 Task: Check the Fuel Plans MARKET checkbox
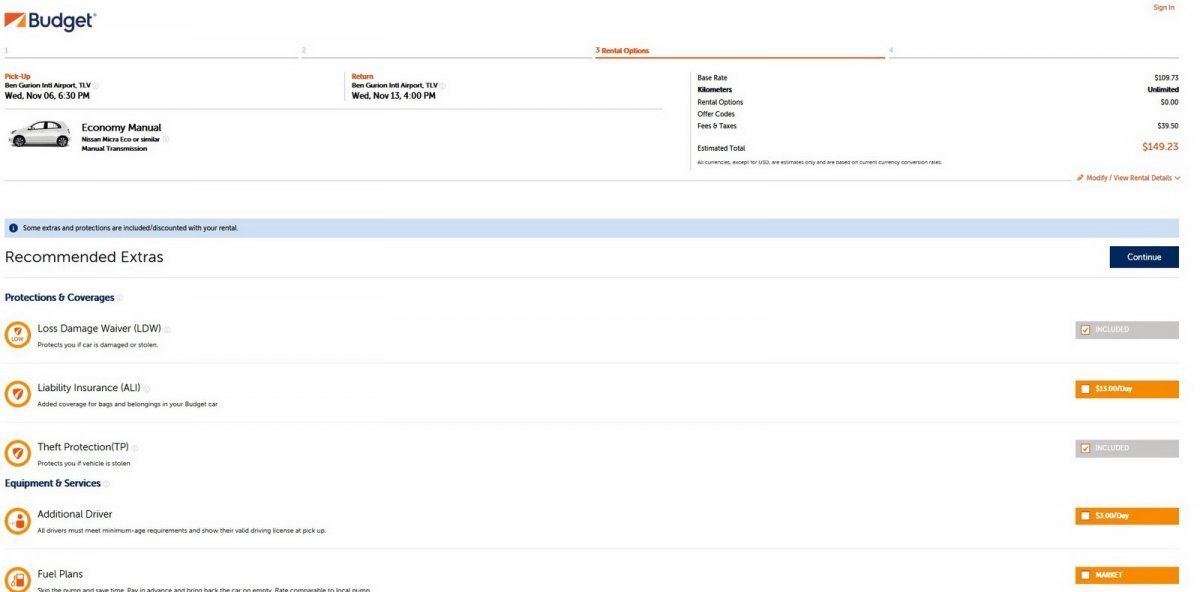pyautogui.click(x=1085, y=575)
